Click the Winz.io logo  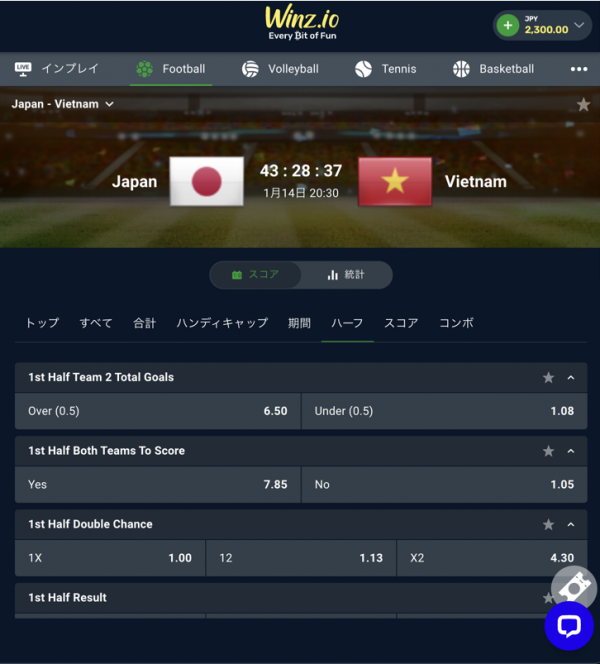pyautogui.click(x=302, y=22)
